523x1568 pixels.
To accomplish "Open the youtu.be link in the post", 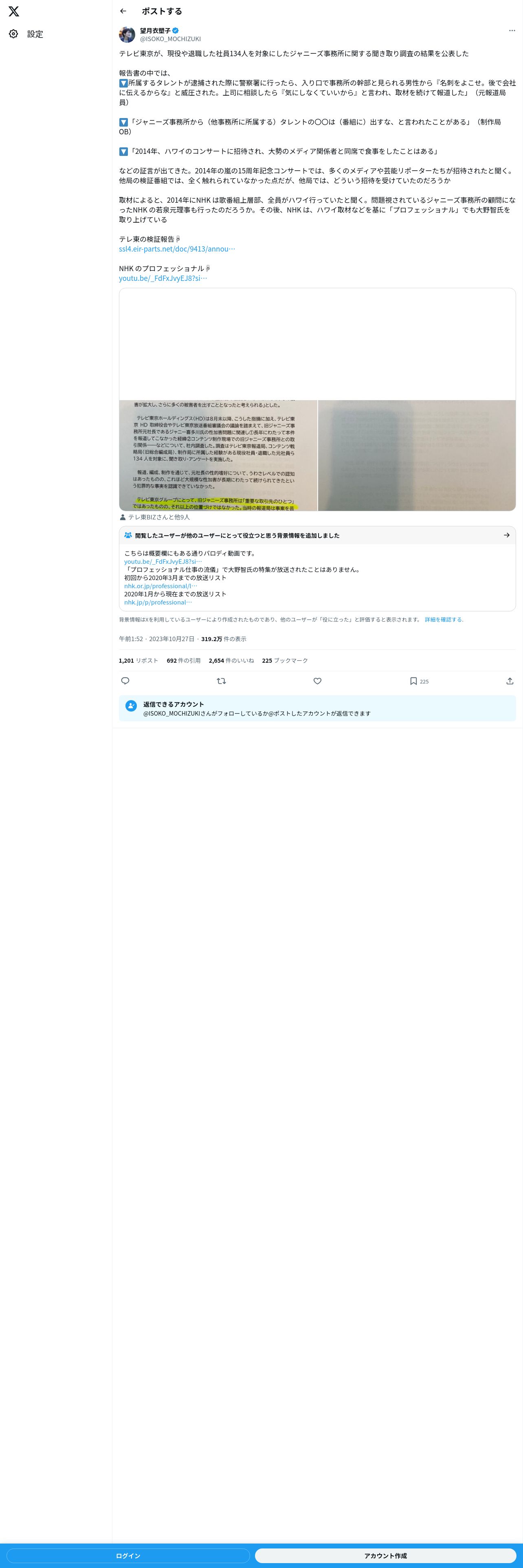I will (x=163, y=278).
